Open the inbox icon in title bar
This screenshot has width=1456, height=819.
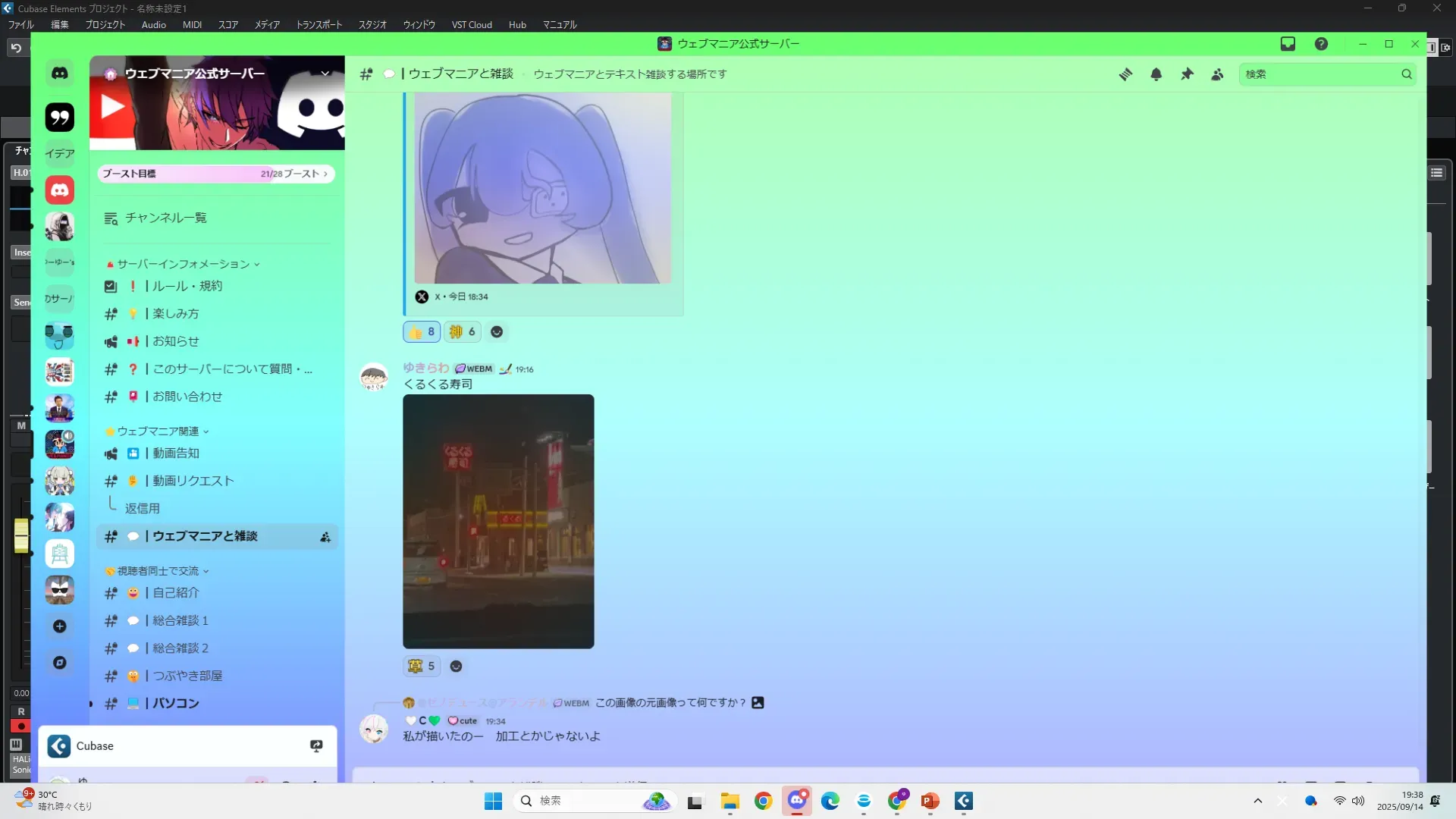pos(1288,44)
